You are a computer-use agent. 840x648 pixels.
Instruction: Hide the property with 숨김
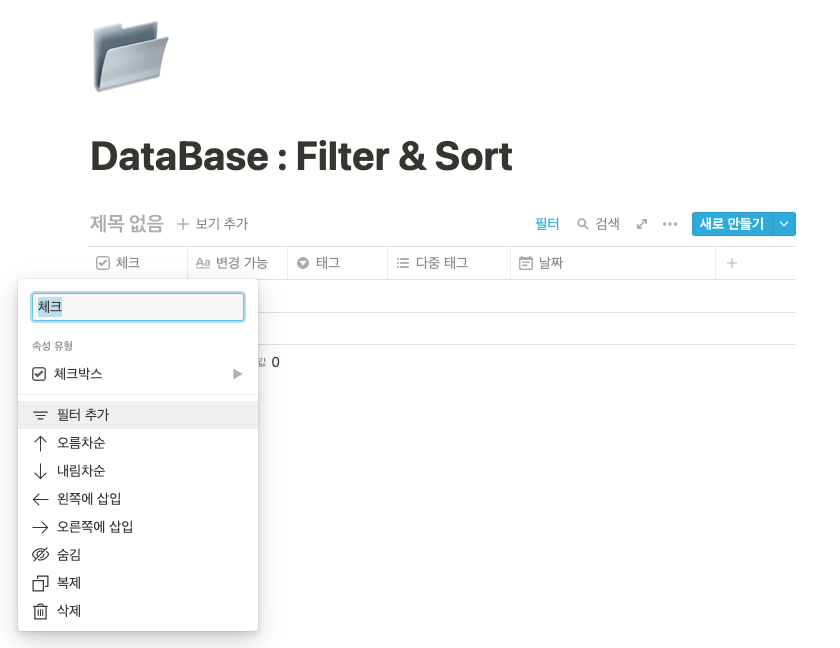point(138,555)
